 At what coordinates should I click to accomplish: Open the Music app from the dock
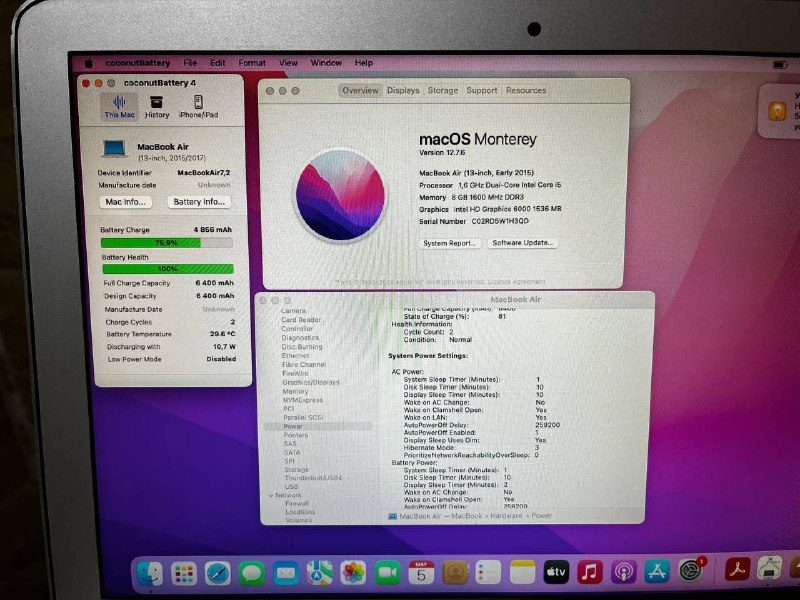click(588, 575)
